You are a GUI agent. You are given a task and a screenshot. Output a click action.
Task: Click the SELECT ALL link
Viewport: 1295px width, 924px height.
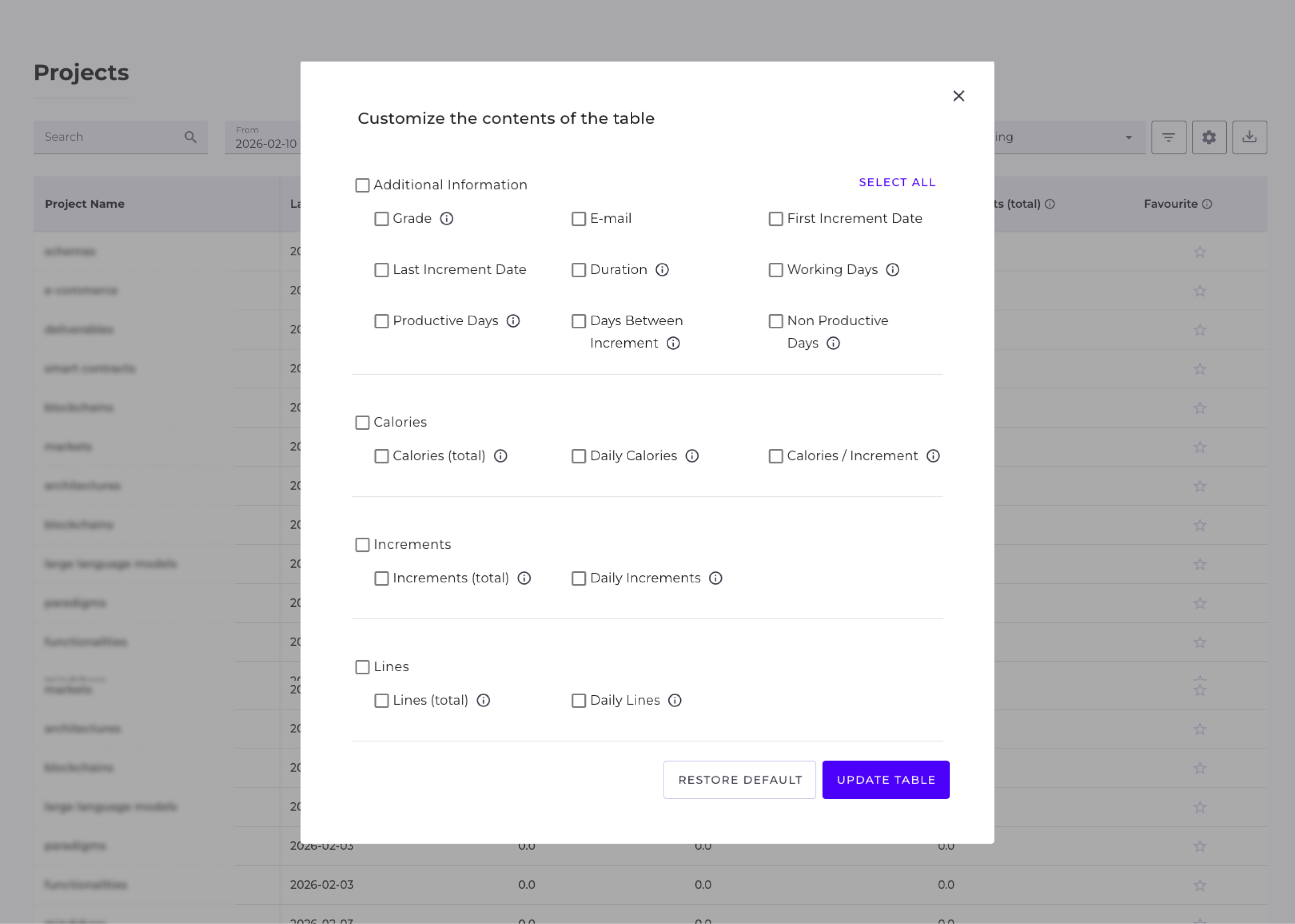click(x=896, y=182)
